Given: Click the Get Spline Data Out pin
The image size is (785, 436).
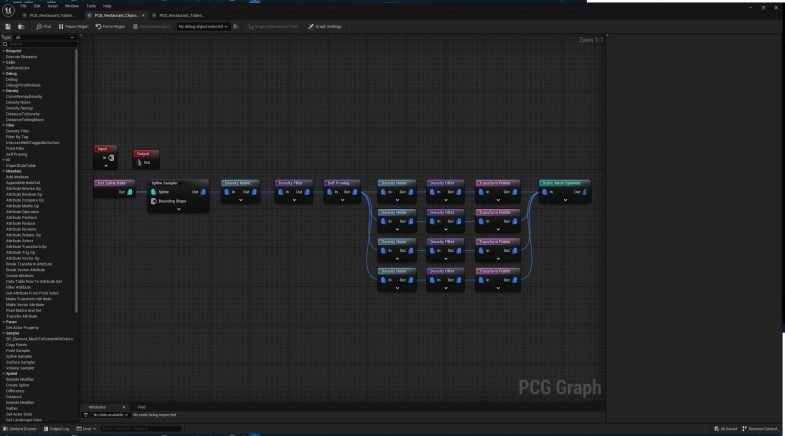Looking at the screenshot, I should click(x=130, y=192).
